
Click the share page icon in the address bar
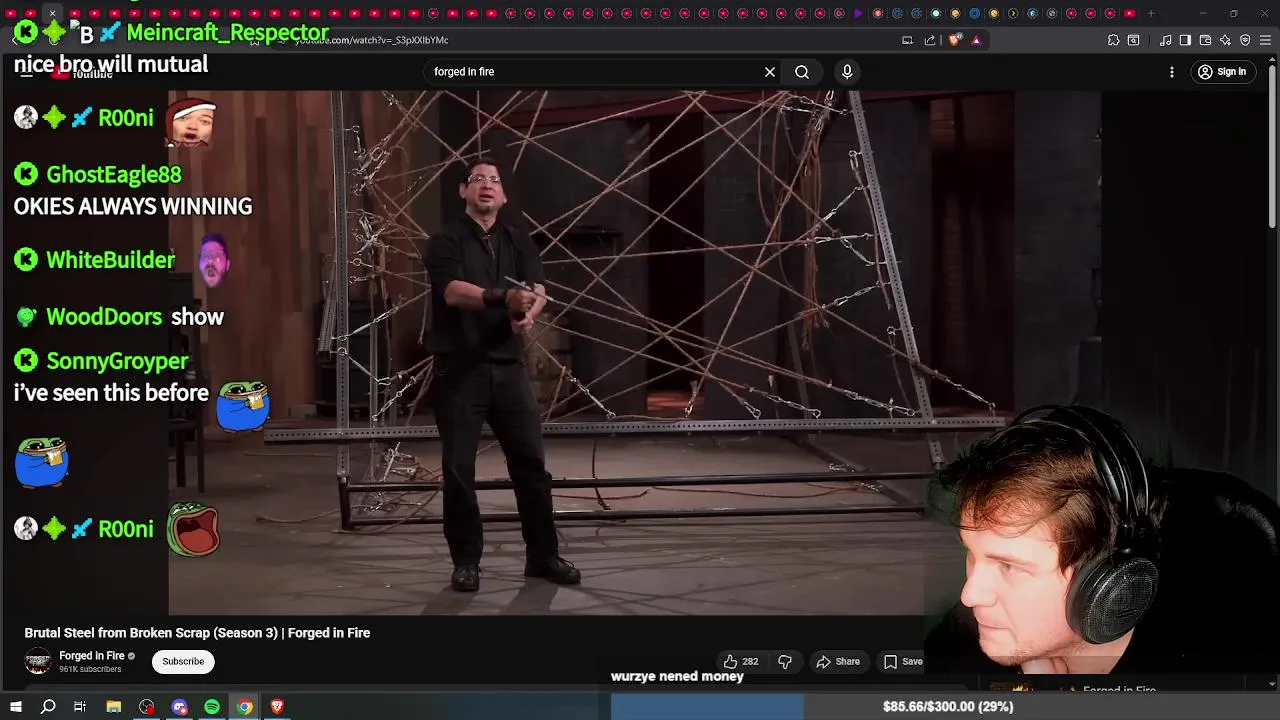click(x=930, y=40)
